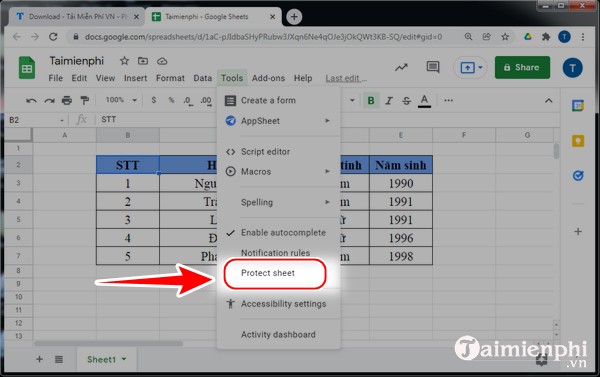600x377 pixels.
Task: Open the Name box dropdown arrow
Action: tap(62, 120)
